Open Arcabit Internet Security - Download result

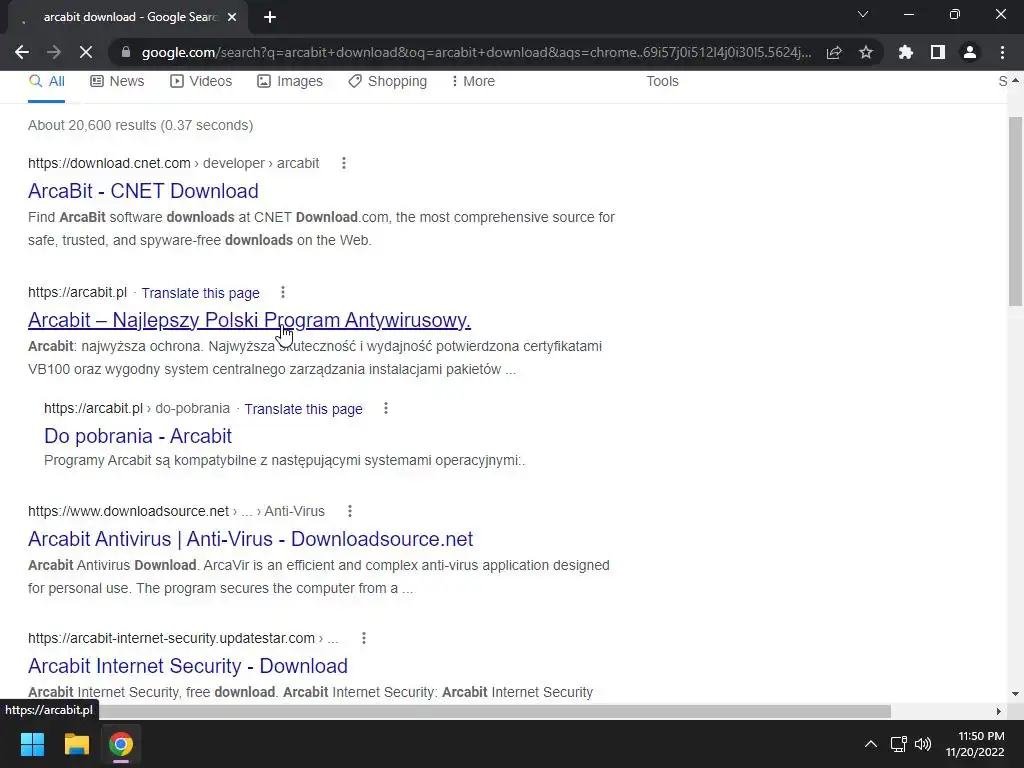tap(187, 665)
